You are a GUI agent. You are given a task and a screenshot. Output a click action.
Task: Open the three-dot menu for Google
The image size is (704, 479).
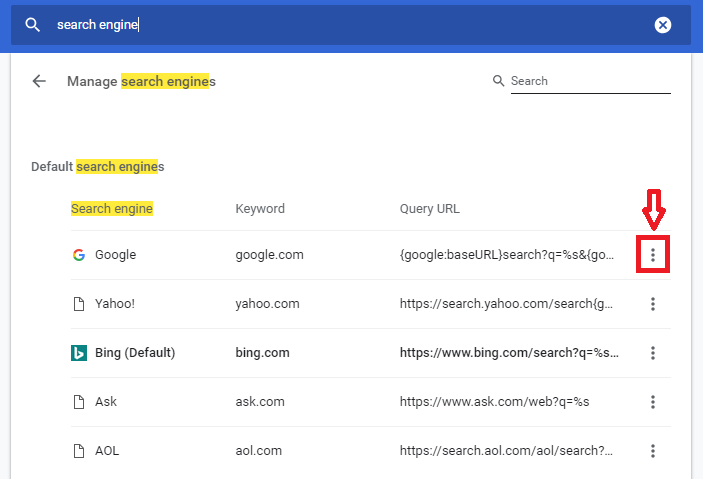click(x=653, y=255)
